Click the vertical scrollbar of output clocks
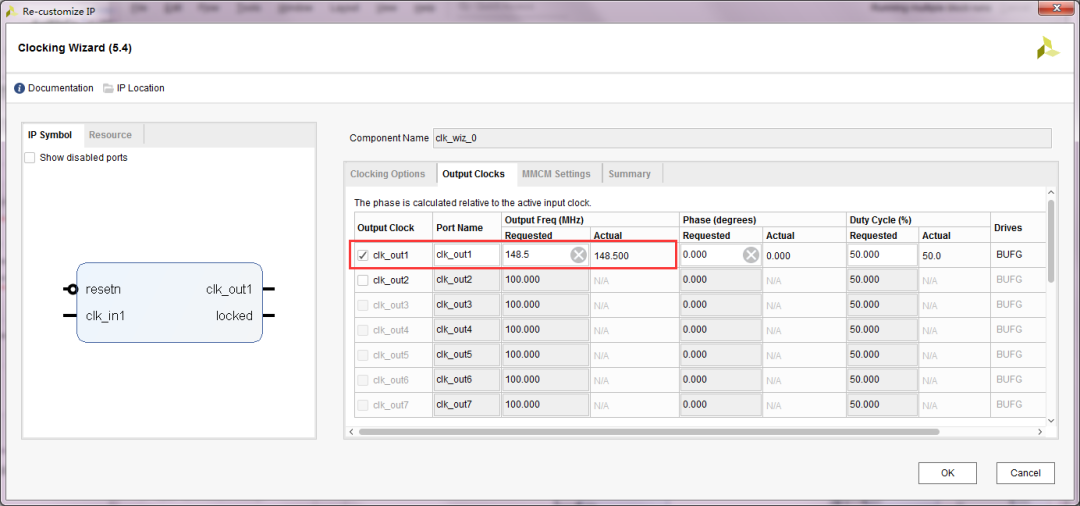 (x=1050, y=240)
